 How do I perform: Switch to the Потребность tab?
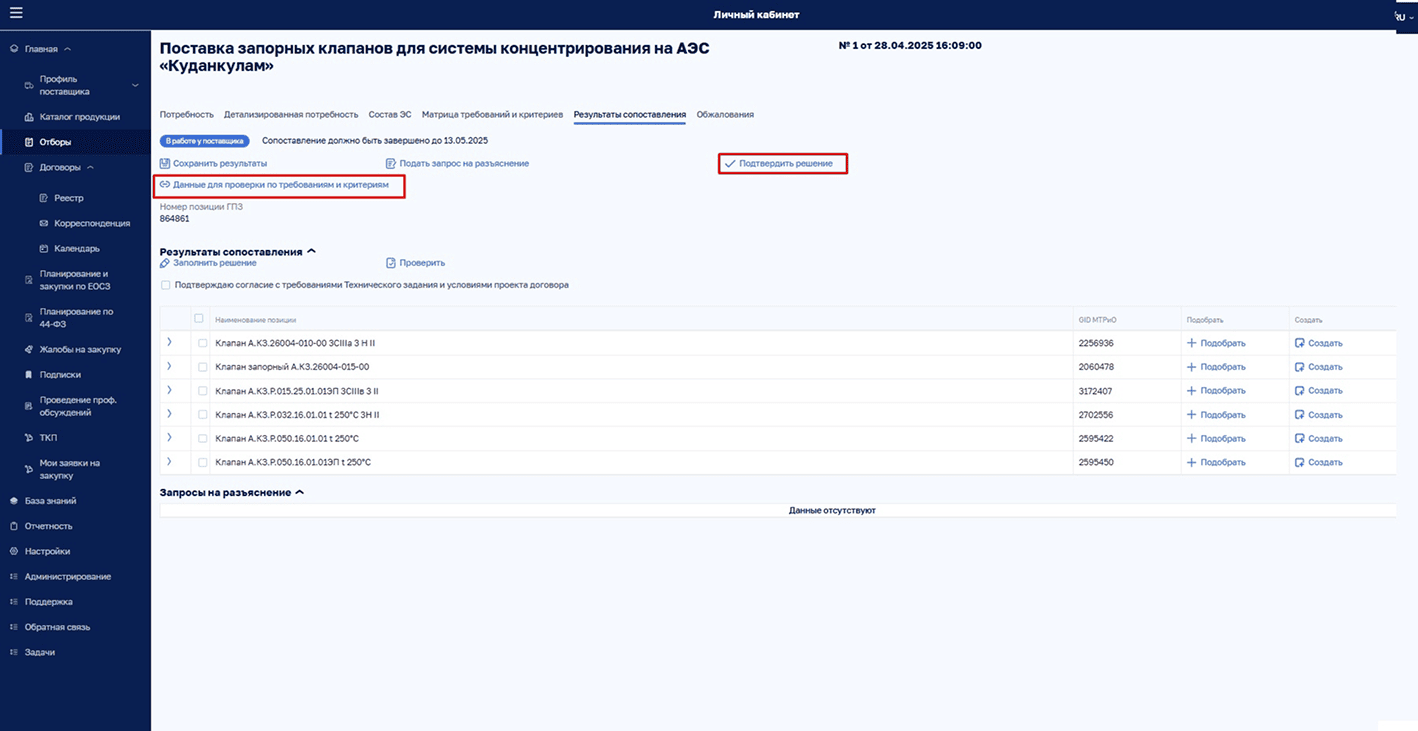[x=187, y=115]
